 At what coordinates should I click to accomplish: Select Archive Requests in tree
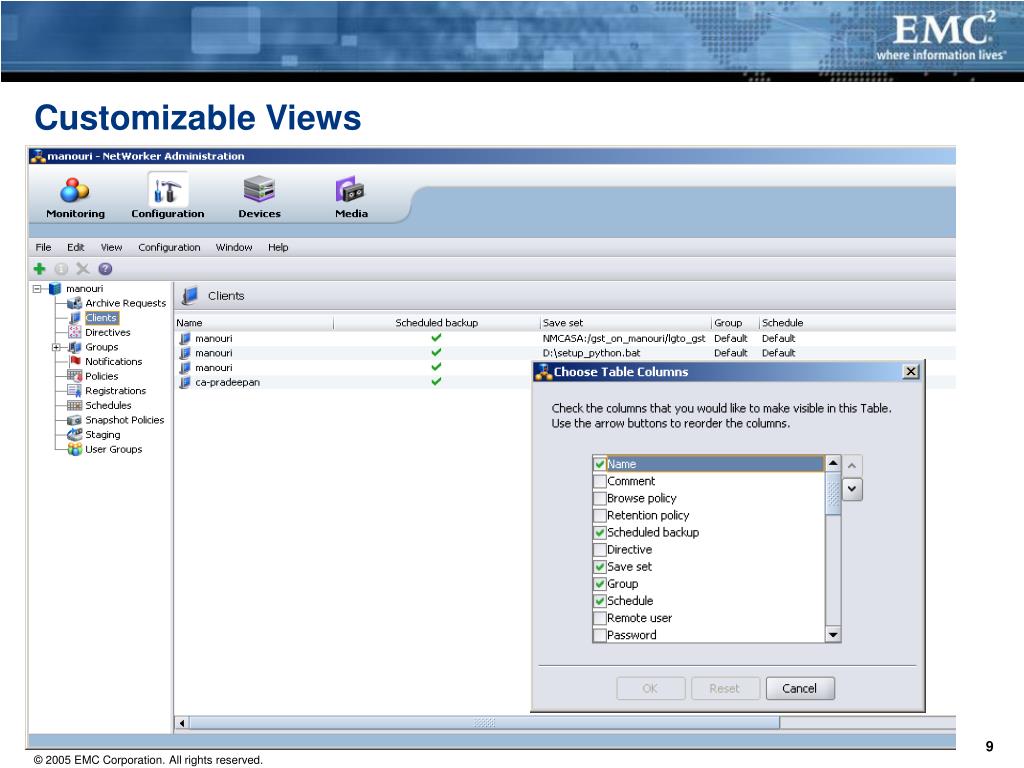(x=125, y=303)
